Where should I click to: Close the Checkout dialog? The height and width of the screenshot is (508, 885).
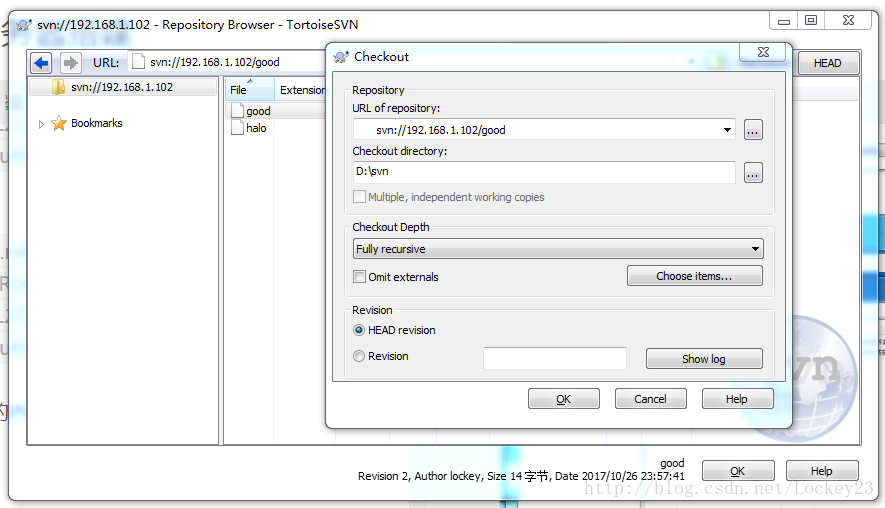(x=763, y=52)
